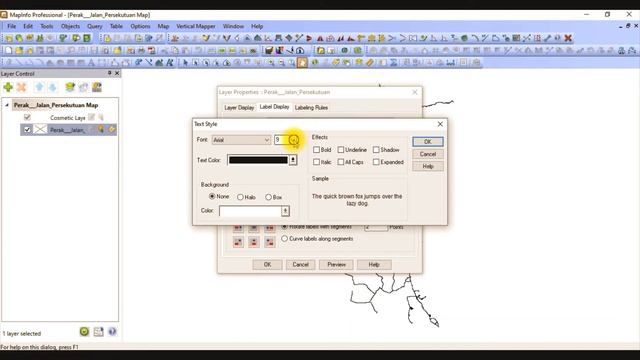The width and height of the screenshot is (640, 360).
Task: Open the background Color dropdown arrow
Action: (285, 211)
